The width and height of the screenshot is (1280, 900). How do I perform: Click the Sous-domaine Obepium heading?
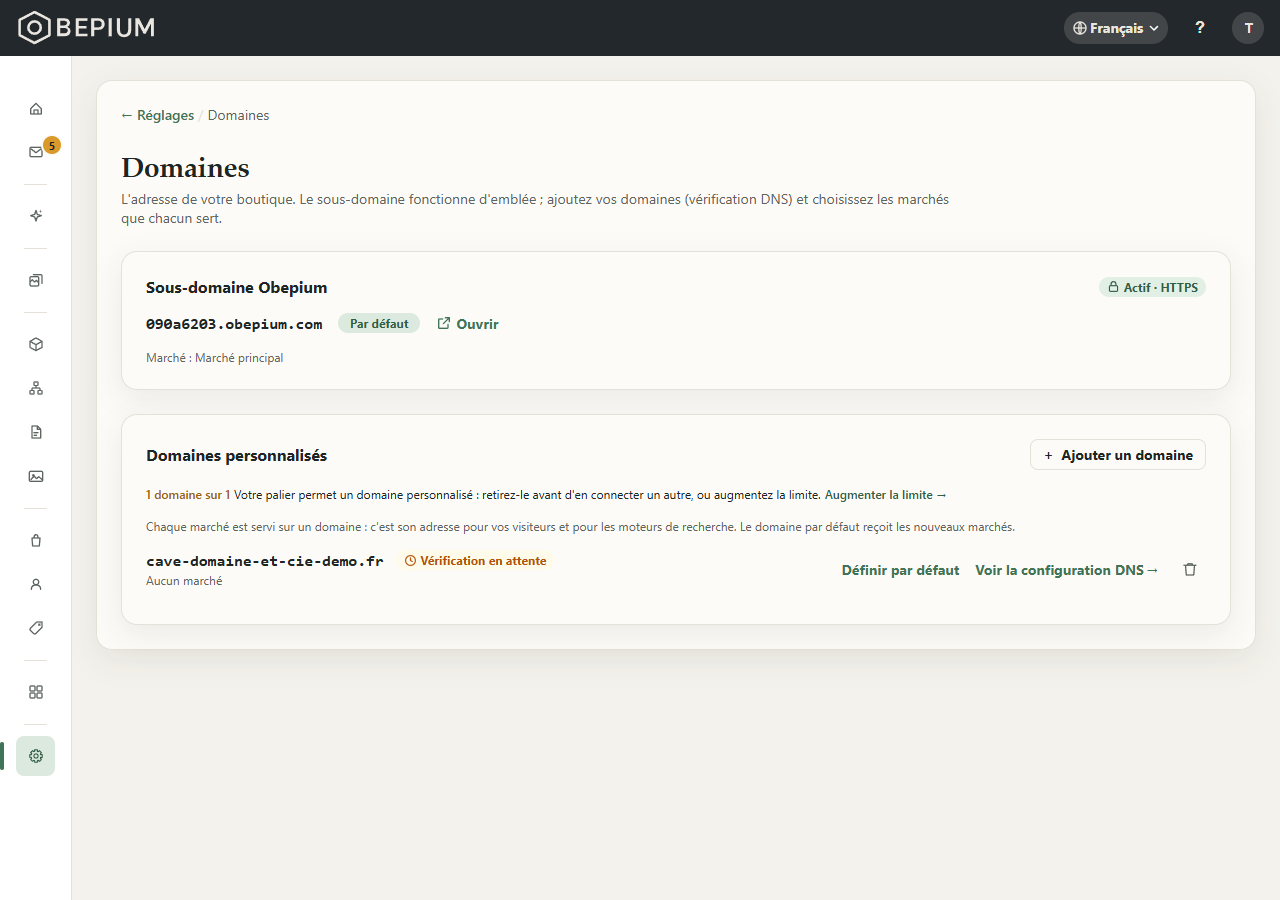tap(237, 287)
